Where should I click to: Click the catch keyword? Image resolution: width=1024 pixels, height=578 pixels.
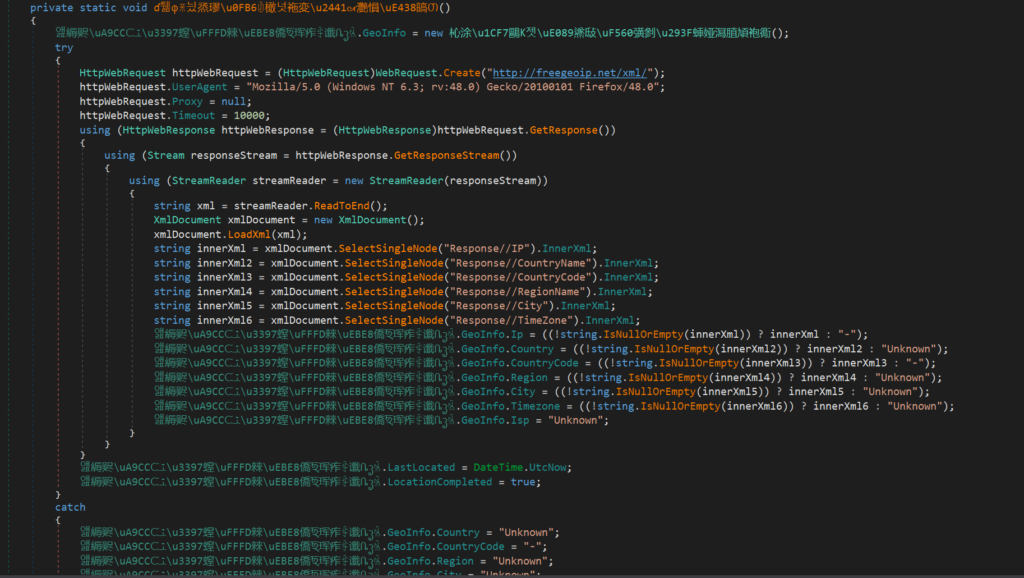pos(70,507)
